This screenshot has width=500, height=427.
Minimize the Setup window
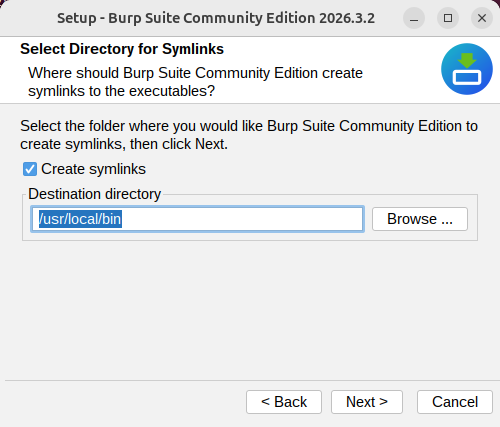pyautogui.click(x=414, y=18)
